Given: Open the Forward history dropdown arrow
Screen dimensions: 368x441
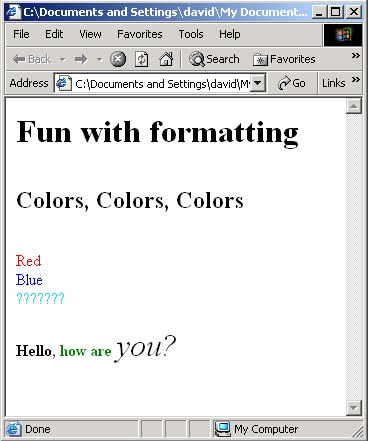Looking at the screenshot, I should click(x=99, y=60).
